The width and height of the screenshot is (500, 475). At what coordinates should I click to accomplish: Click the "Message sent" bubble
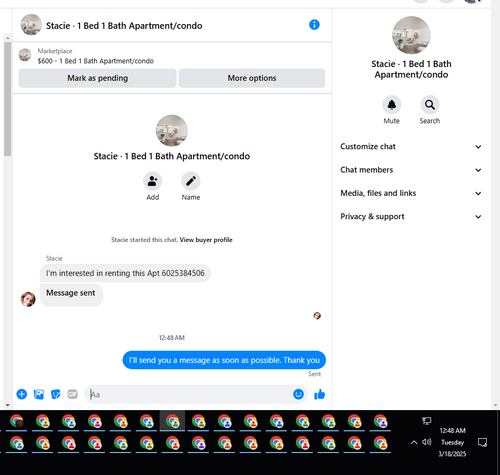(x=71, y=295)
